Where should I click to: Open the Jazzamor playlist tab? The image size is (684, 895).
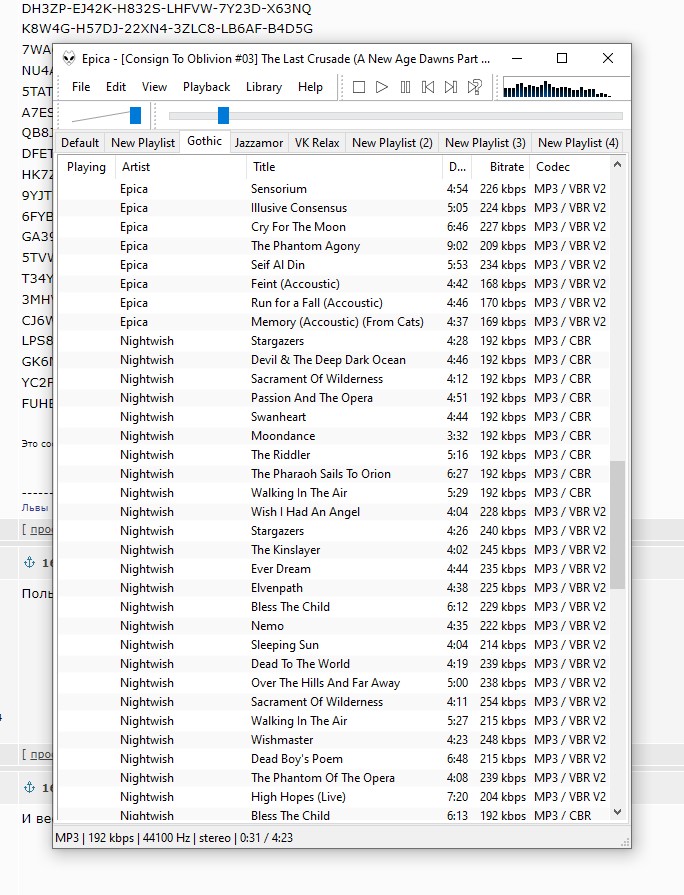(x=259, y=143)
